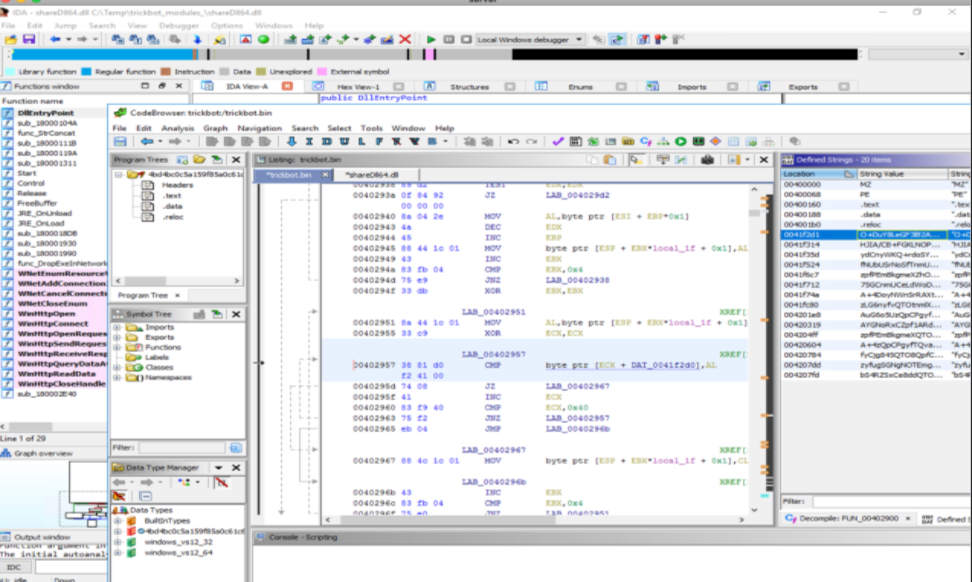
Task: Select the Program Tree tab below Program Trees
Action: tap(143, 296)
